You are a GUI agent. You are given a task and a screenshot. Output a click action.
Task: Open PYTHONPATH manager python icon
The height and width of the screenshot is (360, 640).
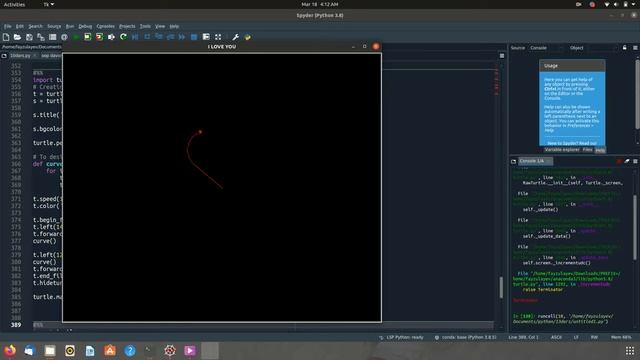pos(247,37)
